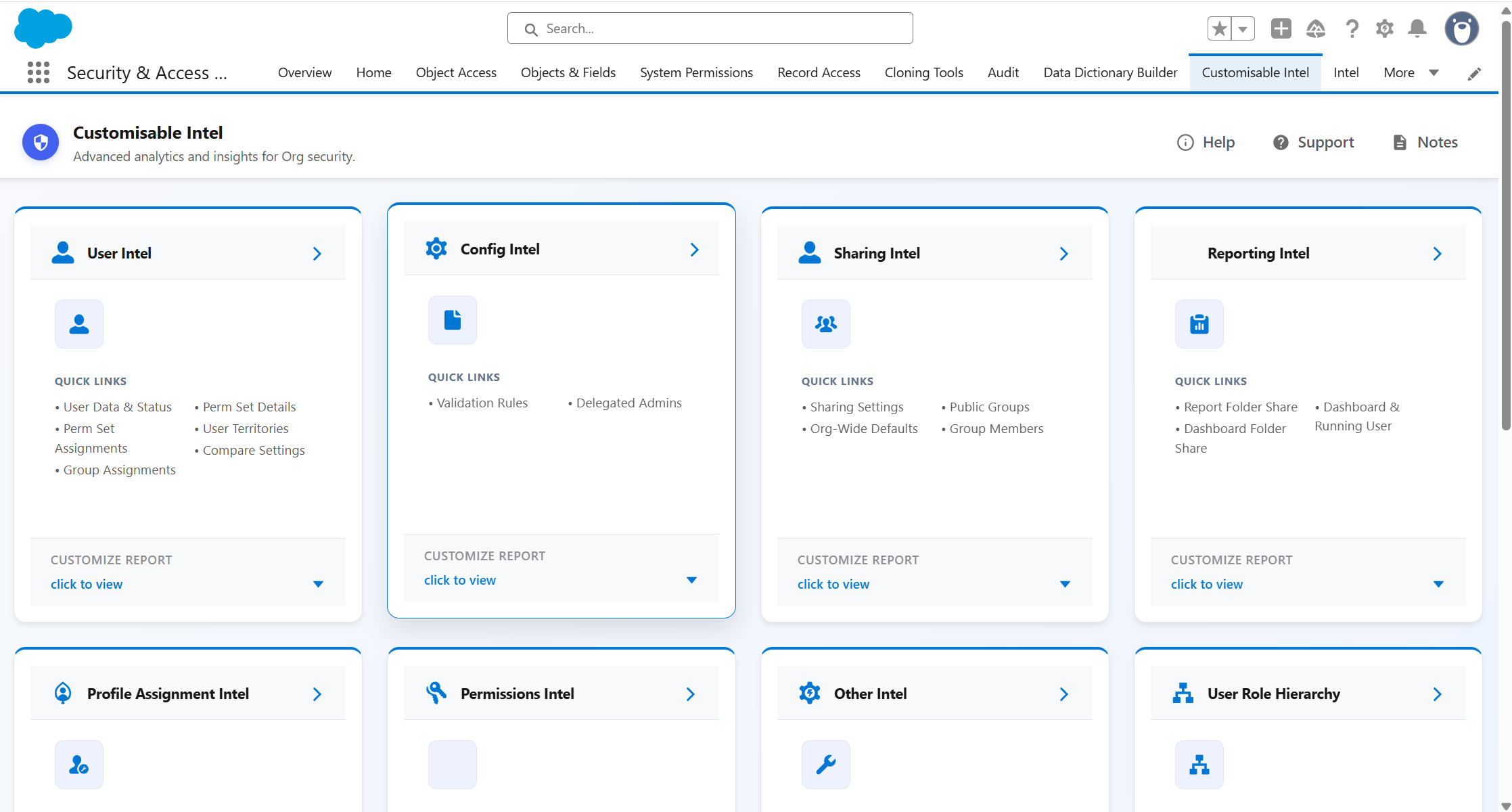This screenshot has height=812, width=1512.
Task: Go to the Audit tab
Action: tap(1003, 72)
